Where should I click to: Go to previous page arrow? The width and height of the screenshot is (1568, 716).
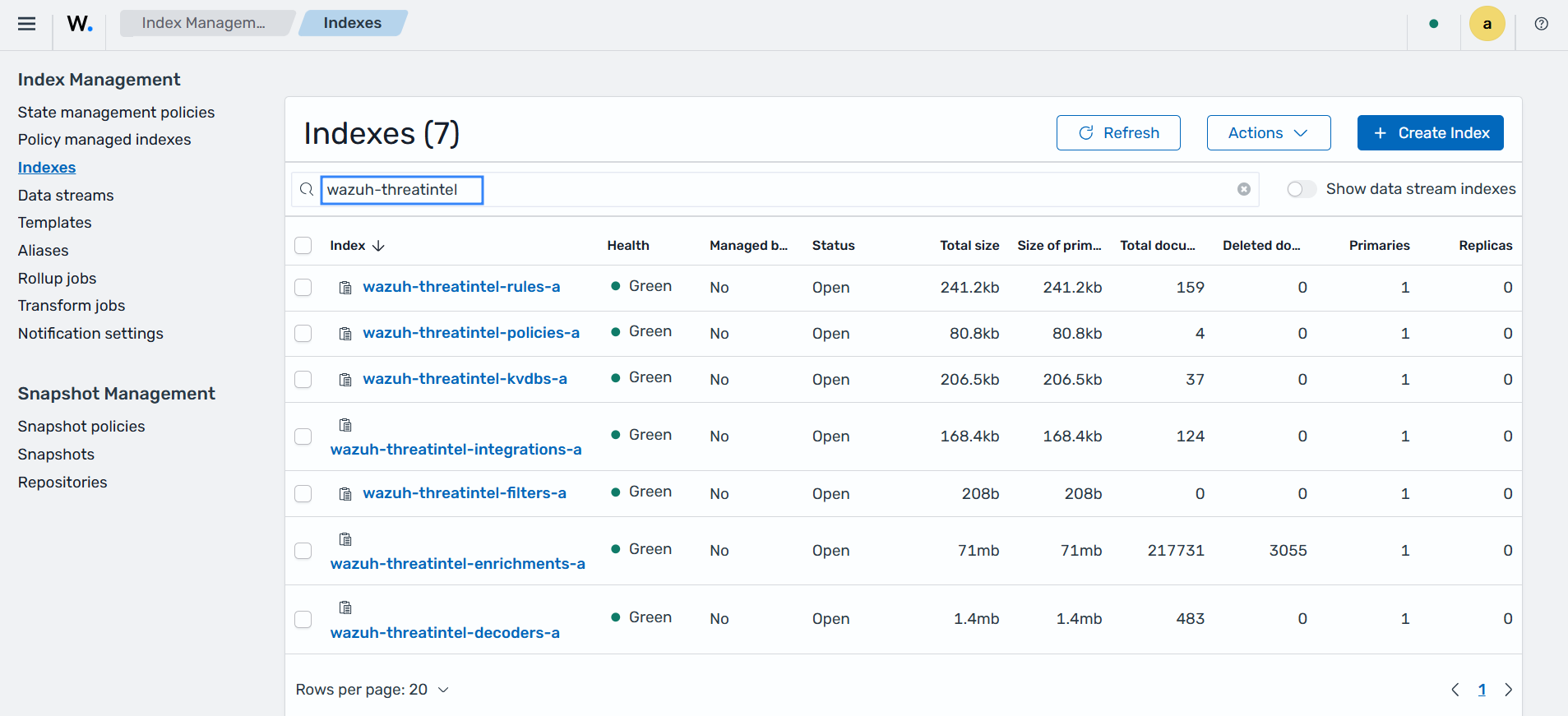1455,690
